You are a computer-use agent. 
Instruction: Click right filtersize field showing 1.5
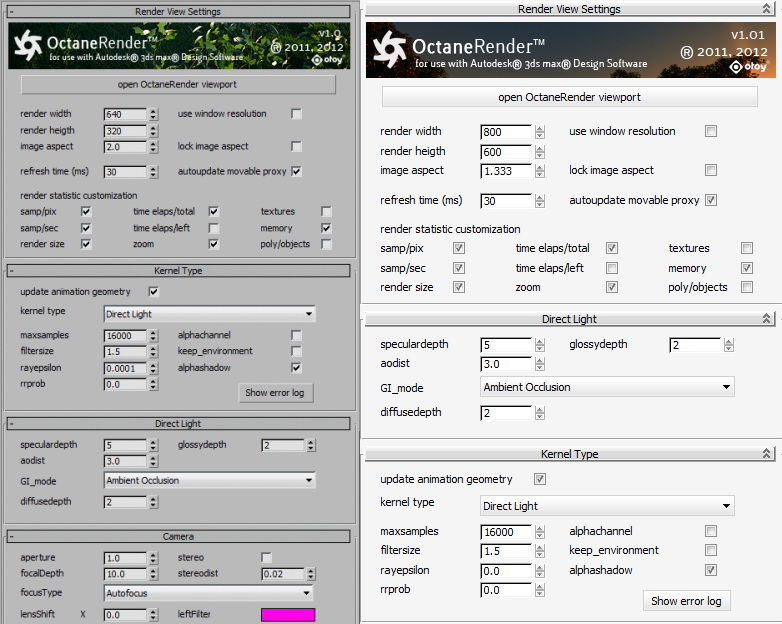point(506,551)
